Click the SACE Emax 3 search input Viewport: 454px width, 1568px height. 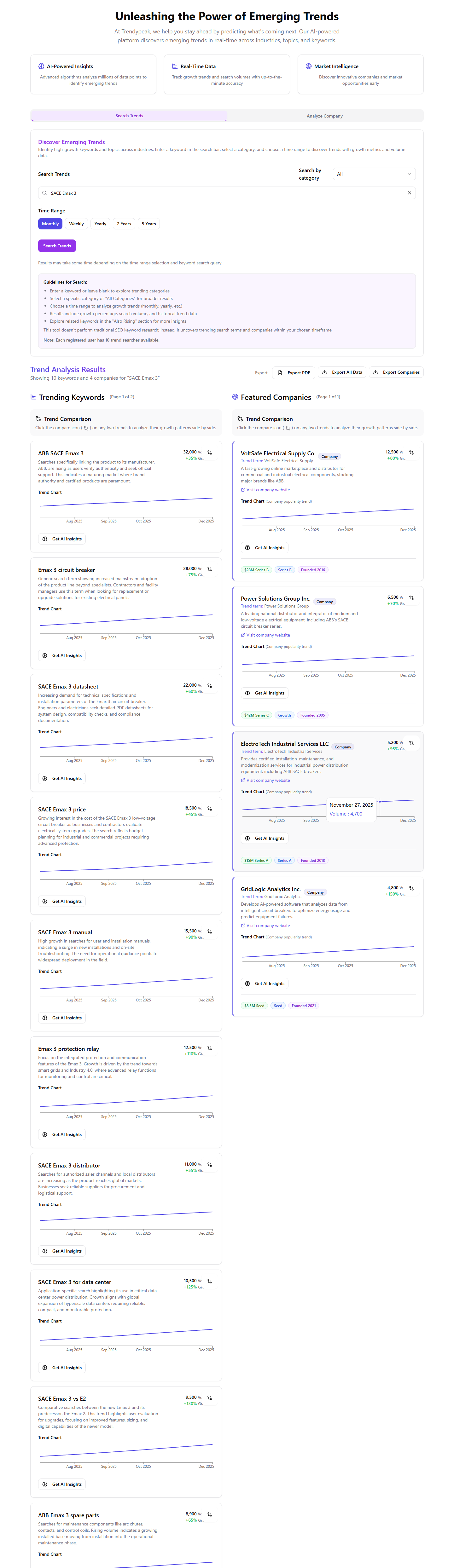coord(225,193)
